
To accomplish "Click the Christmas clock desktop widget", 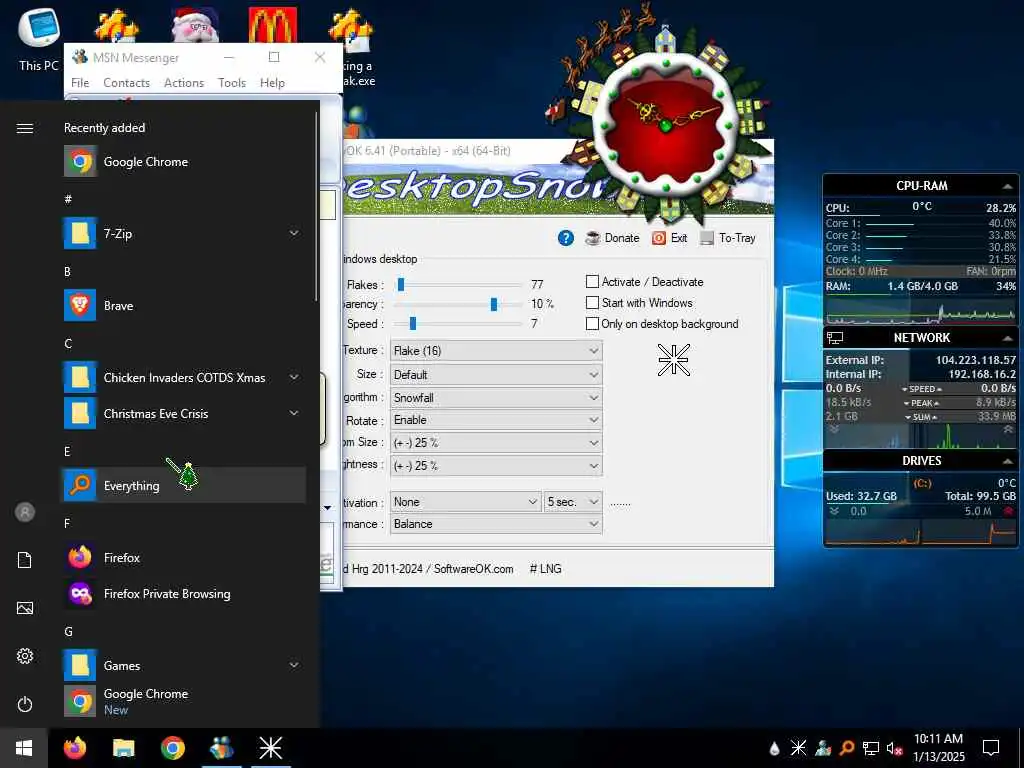I will pyautogui.click(x=665, y=124).
